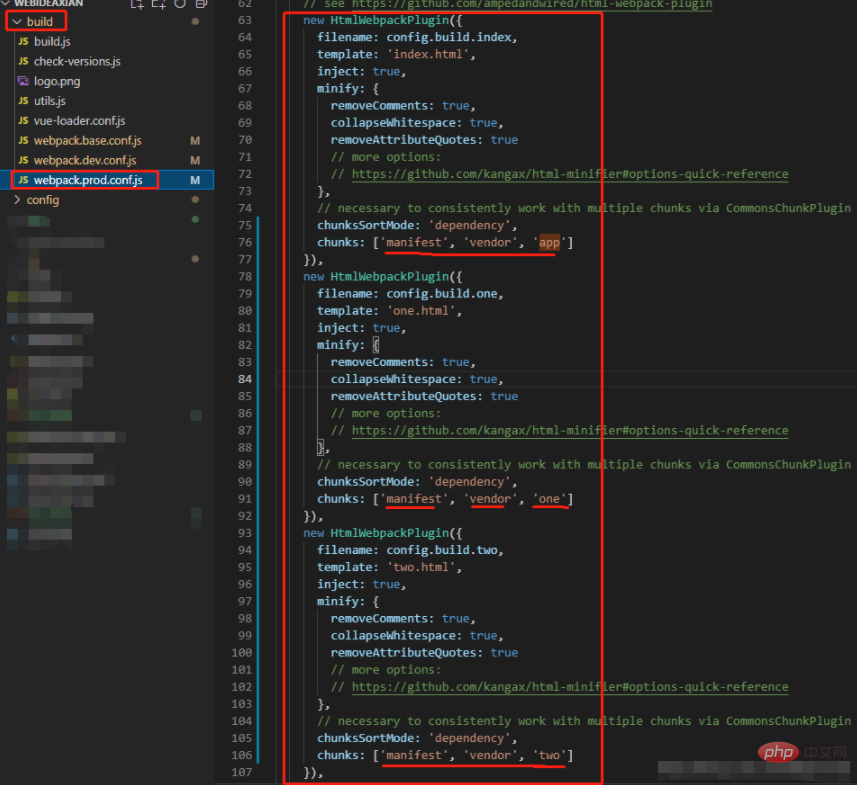Open webpack.base.conf.js file
Image resolution: width=857 pixels, height=785 pixels.
point(87,140)
